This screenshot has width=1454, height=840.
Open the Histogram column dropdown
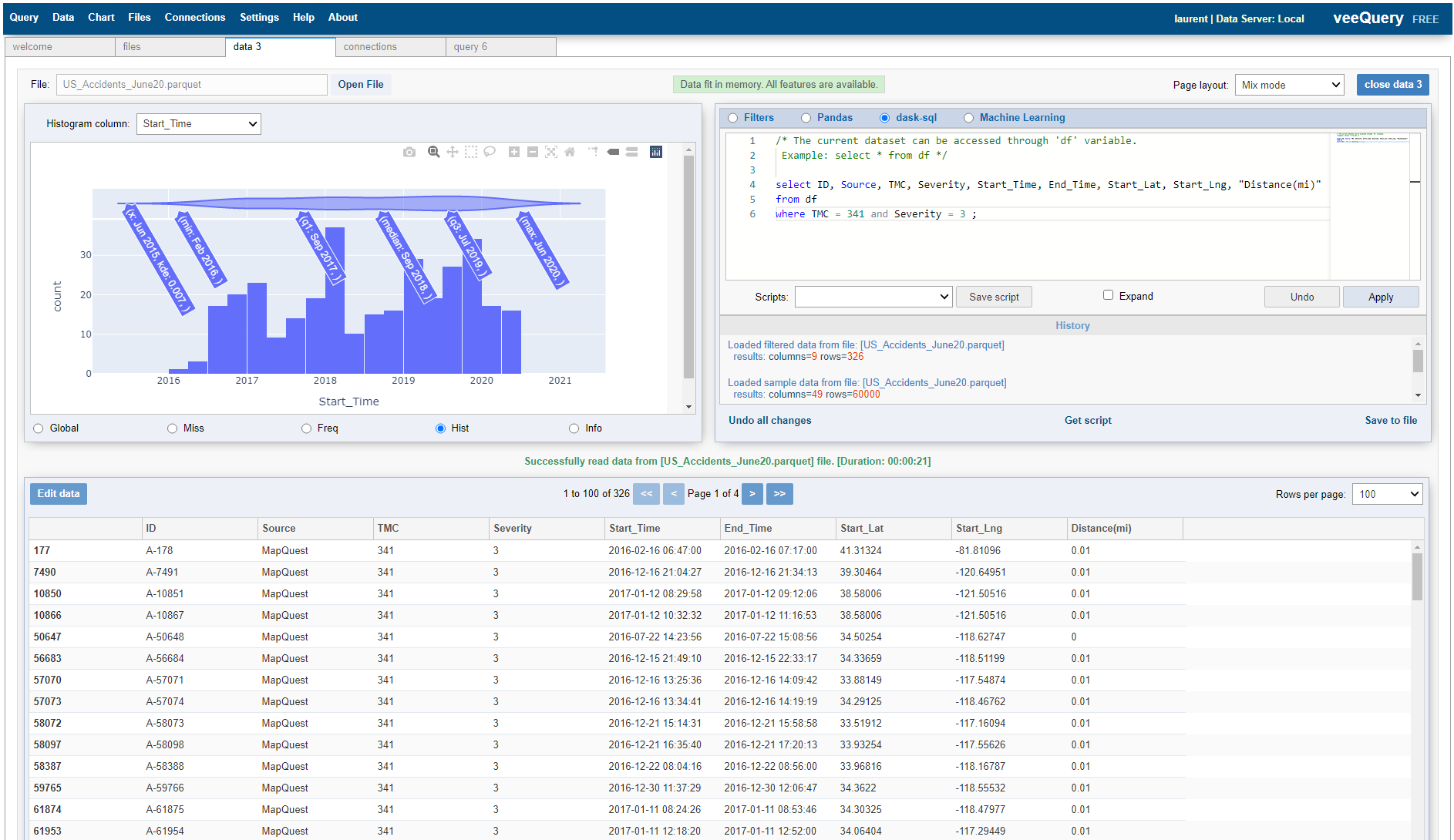(199, 124)
